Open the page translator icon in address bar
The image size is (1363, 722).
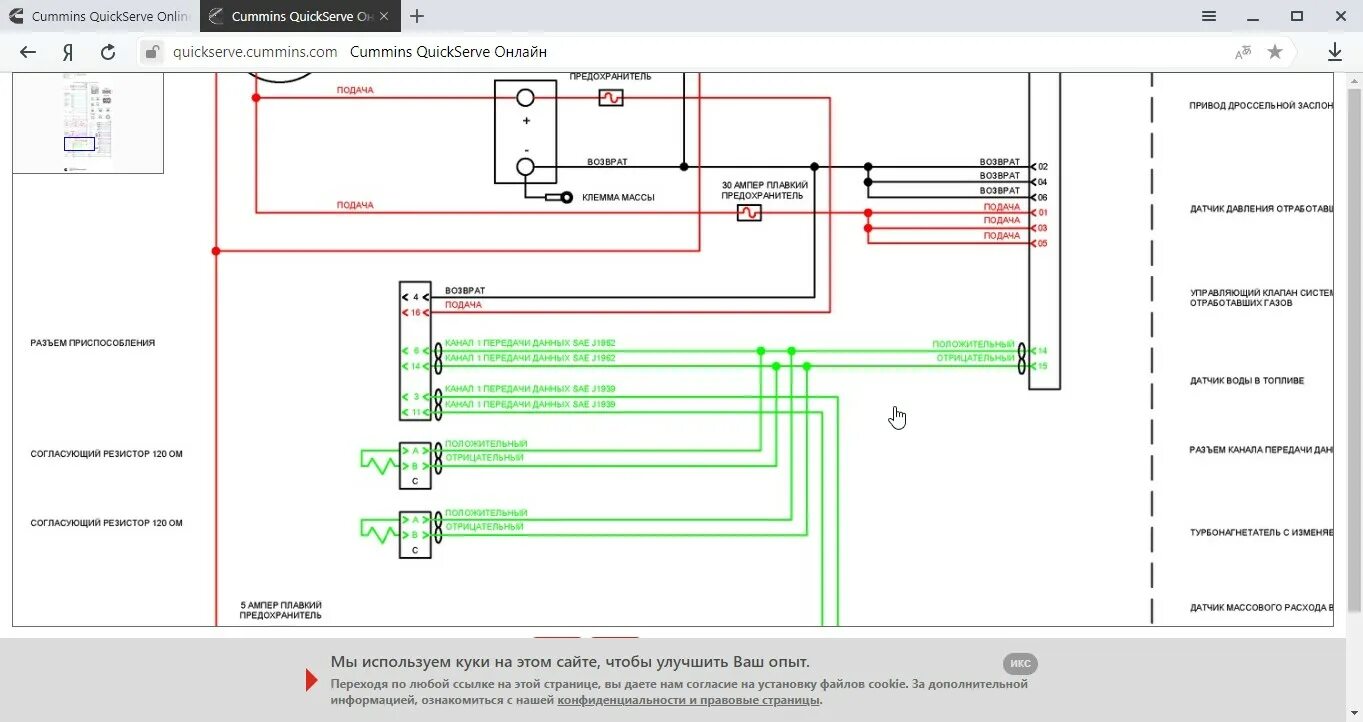[1242, 51]
